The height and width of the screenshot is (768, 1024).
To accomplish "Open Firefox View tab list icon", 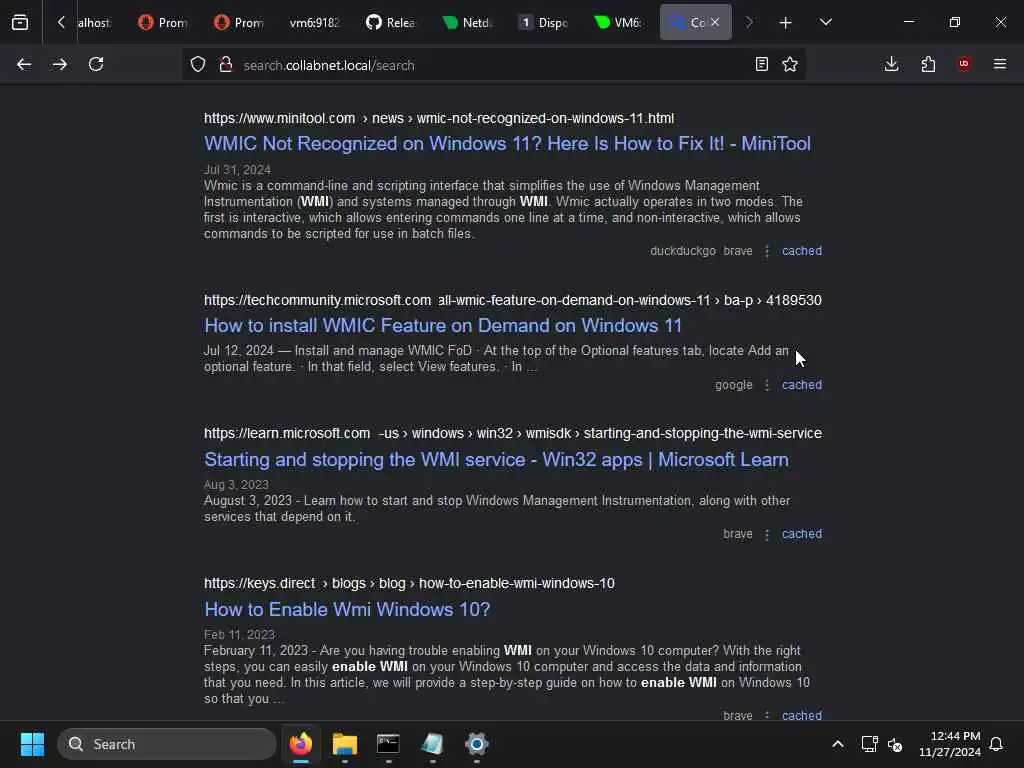I will coord(20,22).
